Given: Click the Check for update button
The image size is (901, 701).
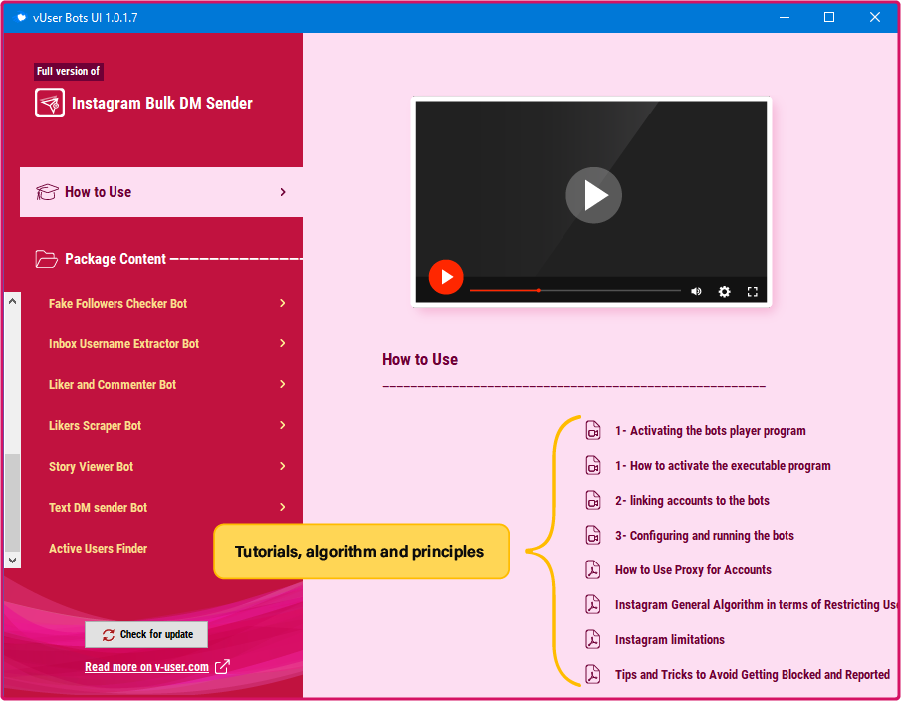Looking at the screenshot, I should 147,634.
